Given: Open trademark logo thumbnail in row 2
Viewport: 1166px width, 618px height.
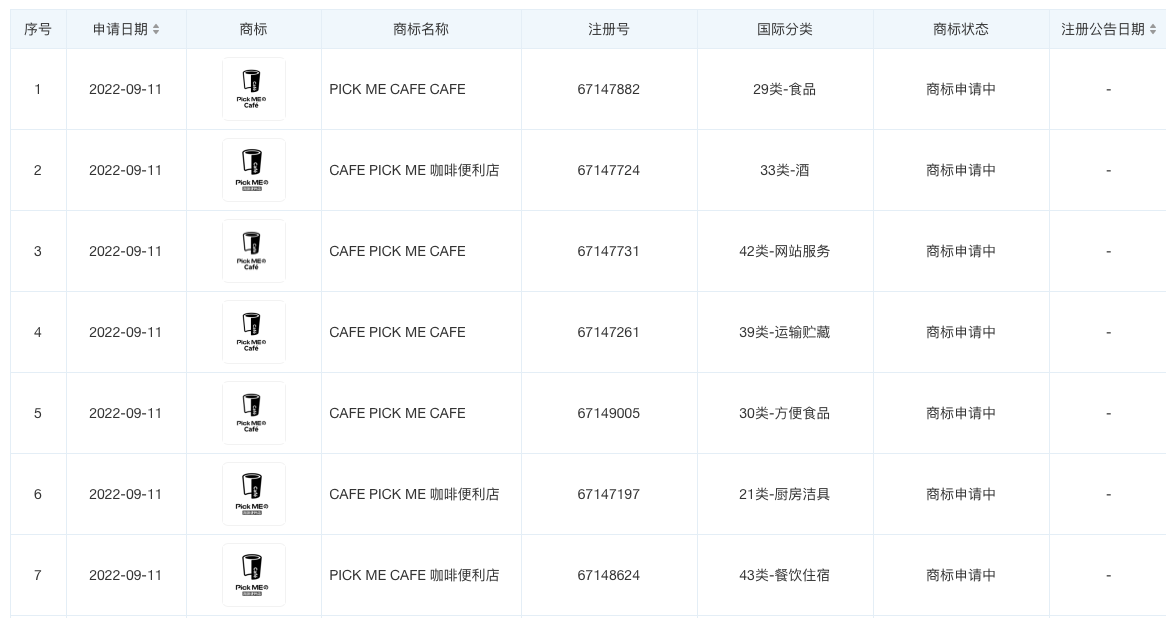Looking at the screenshot, I should point(254,170).
